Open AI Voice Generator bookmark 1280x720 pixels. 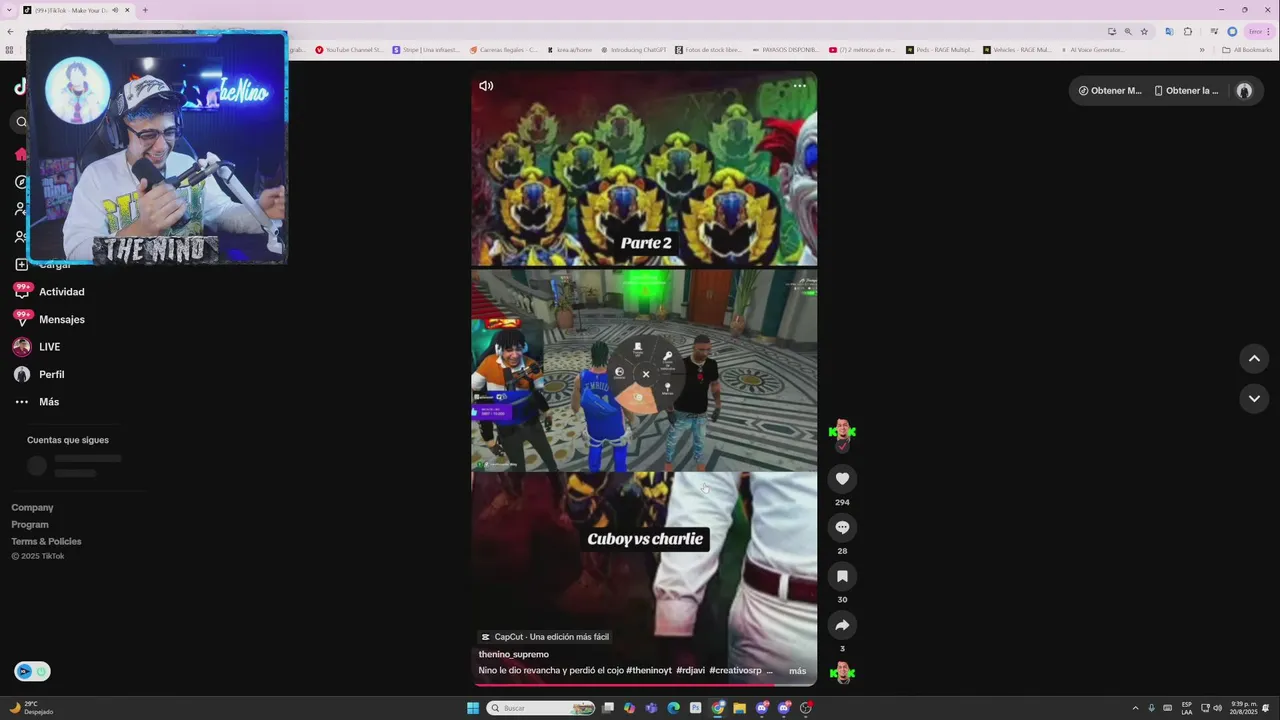1092,50
